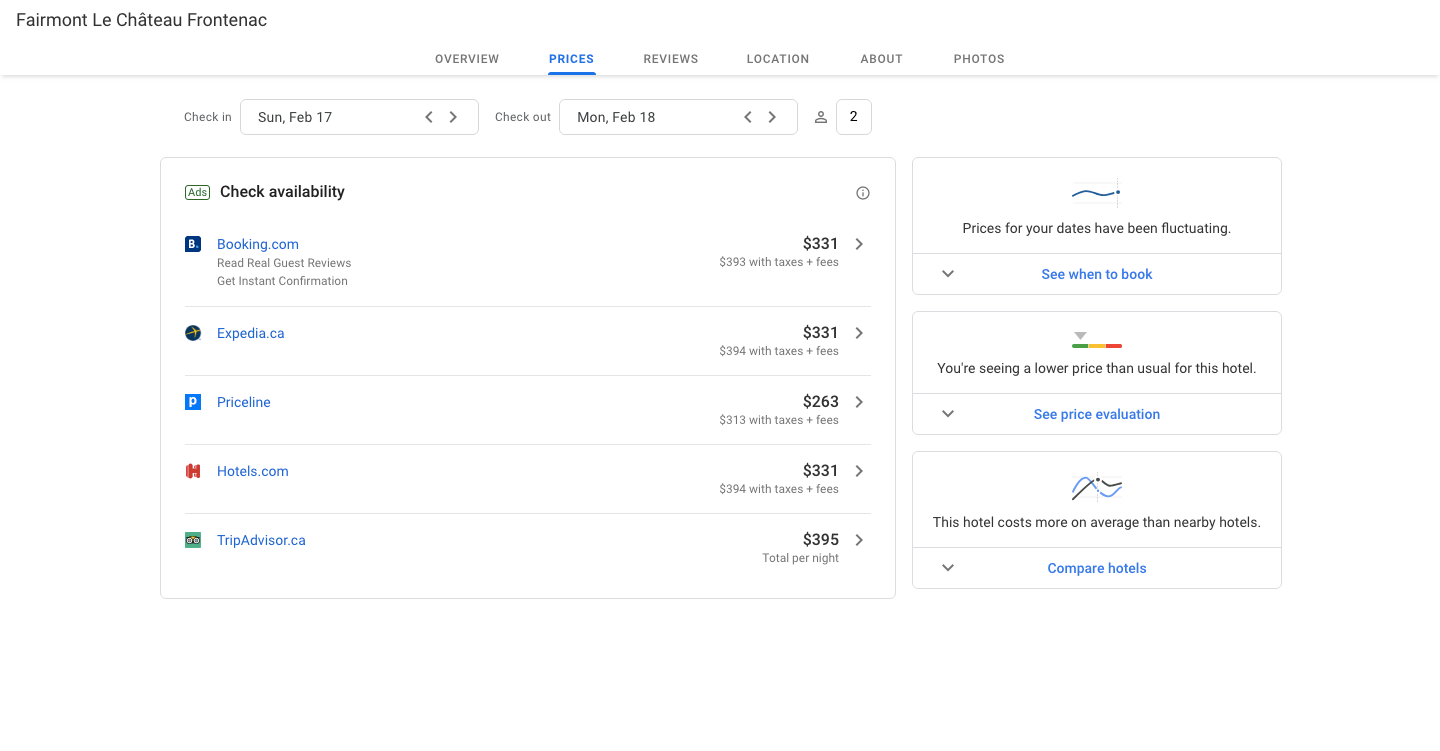Open the Hotels.com link
The image size is (1440, 751).
pos(253,471)
